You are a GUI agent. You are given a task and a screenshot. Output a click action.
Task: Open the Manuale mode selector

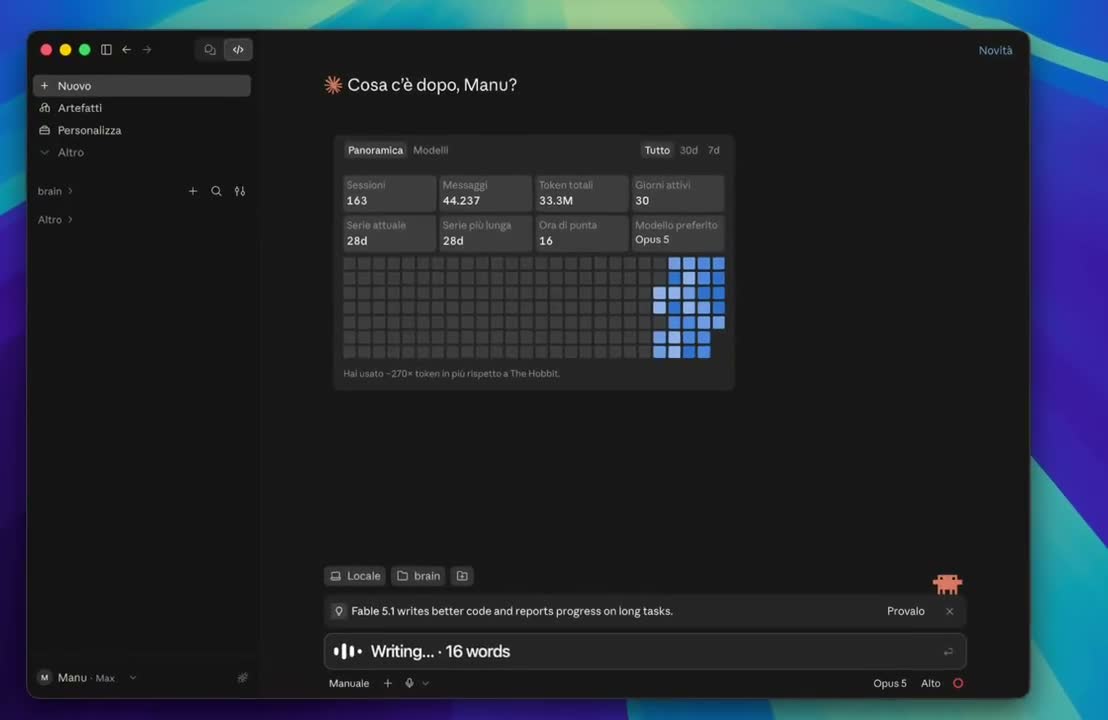click(x=348, y=683)
